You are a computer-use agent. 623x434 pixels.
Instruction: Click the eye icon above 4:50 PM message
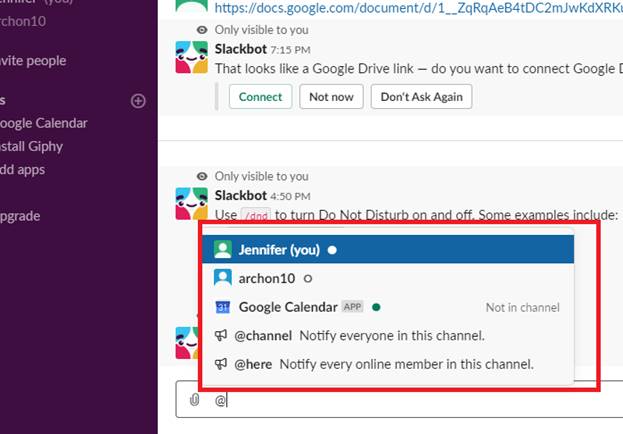202,176
